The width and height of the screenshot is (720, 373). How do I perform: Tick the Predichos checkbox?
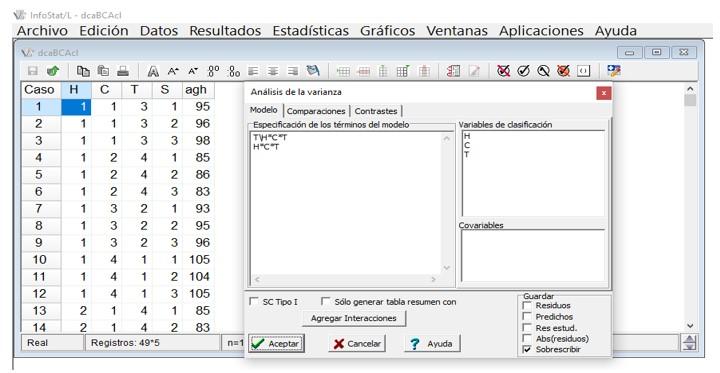pos(527,316)
